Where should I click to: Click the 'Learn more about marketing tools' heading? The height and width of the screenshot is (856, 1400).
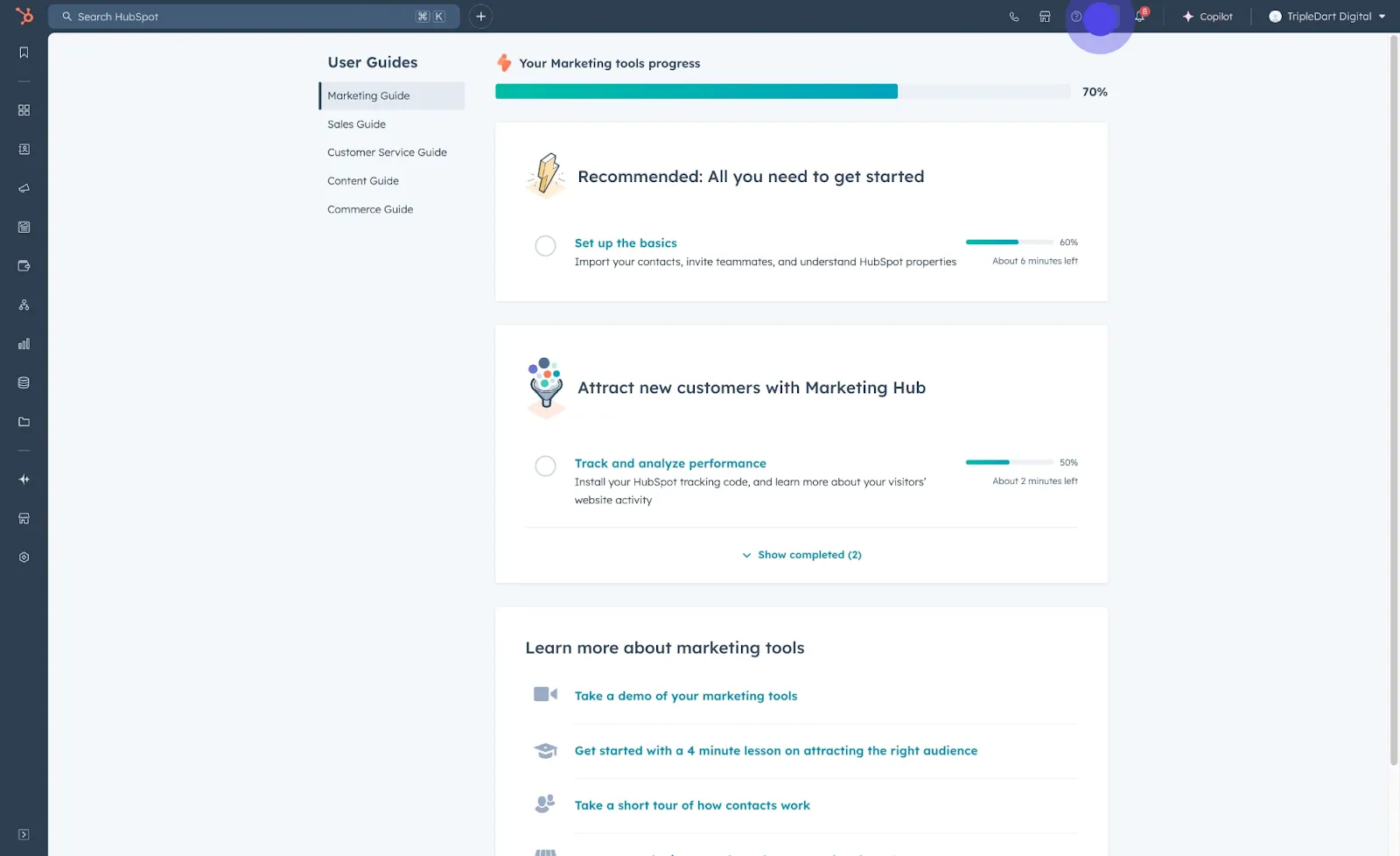(665, 648)
